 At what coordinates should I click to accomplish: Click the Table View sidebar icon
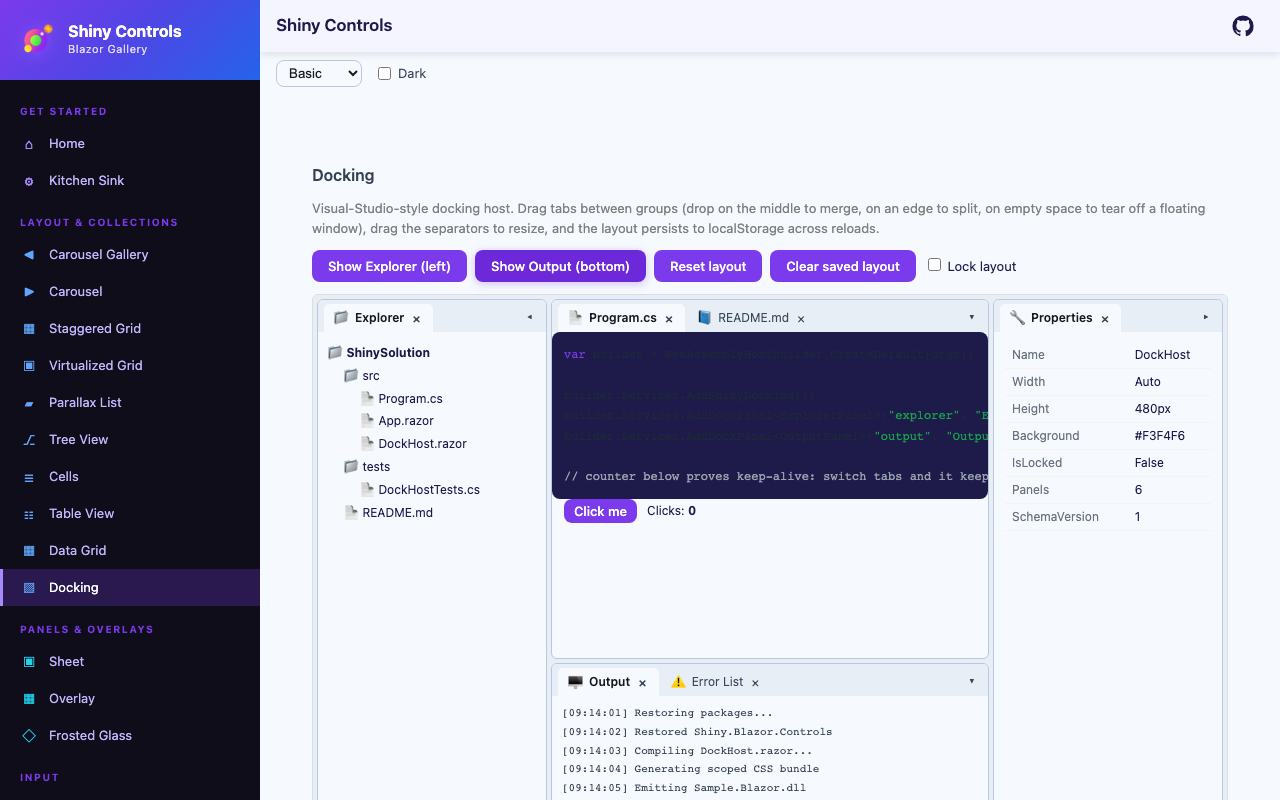29,514
